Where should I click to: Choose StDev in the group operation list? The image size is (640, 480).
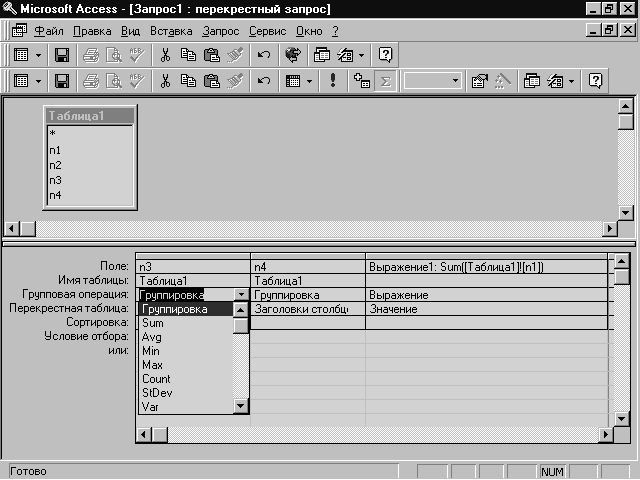click(x=186, y=393)
